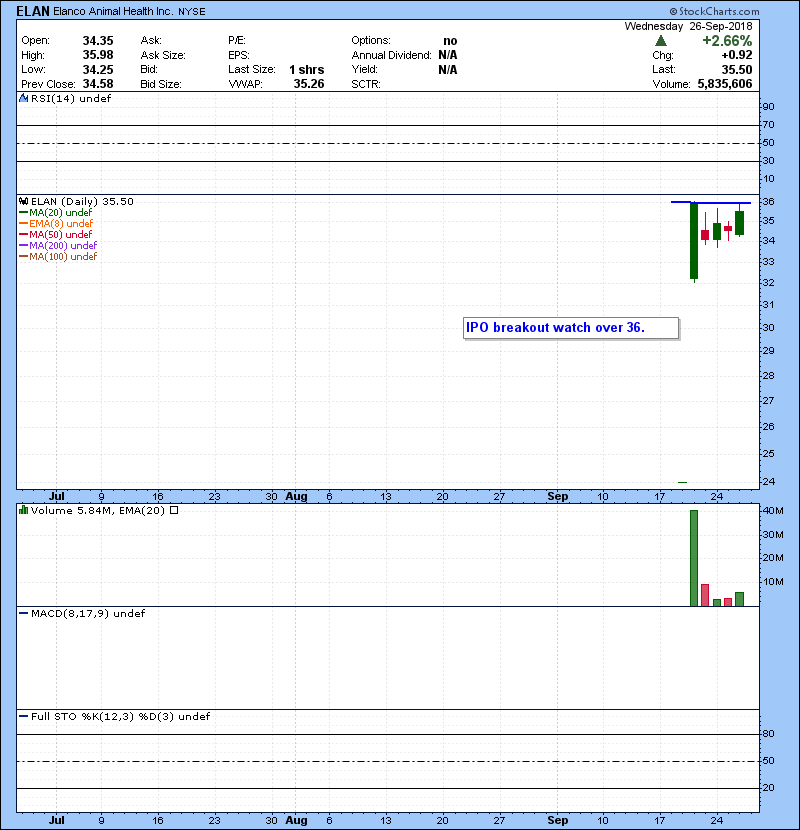Click the ELAN ticker symbol in the header

[x=33, y=11]
